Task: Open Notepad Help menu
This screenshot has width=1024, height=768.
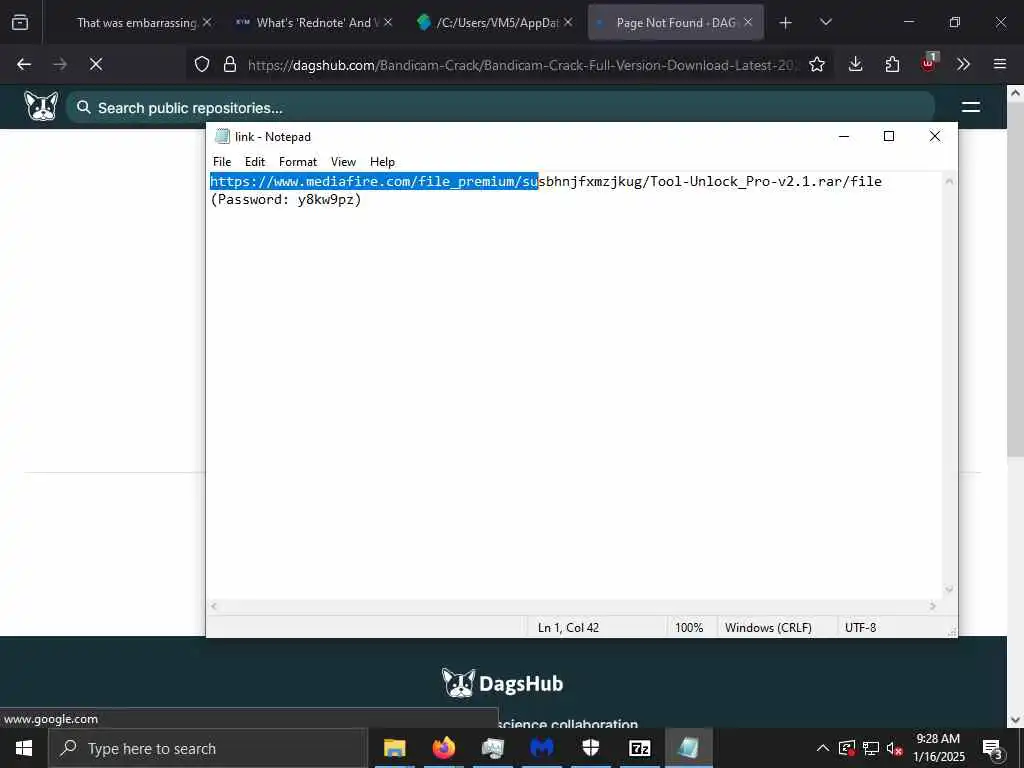Action: pos(382,162)
